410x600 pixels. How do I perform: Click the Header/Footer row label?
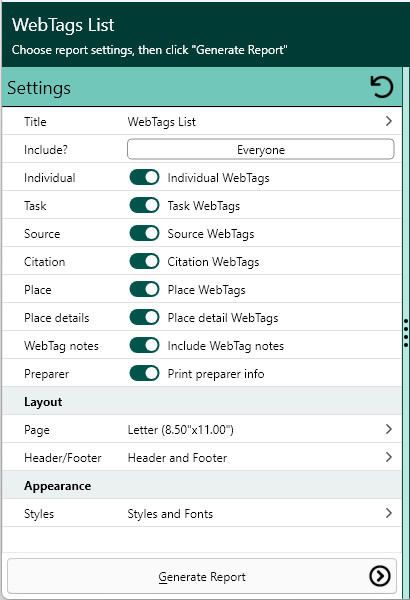click(62, 458)
